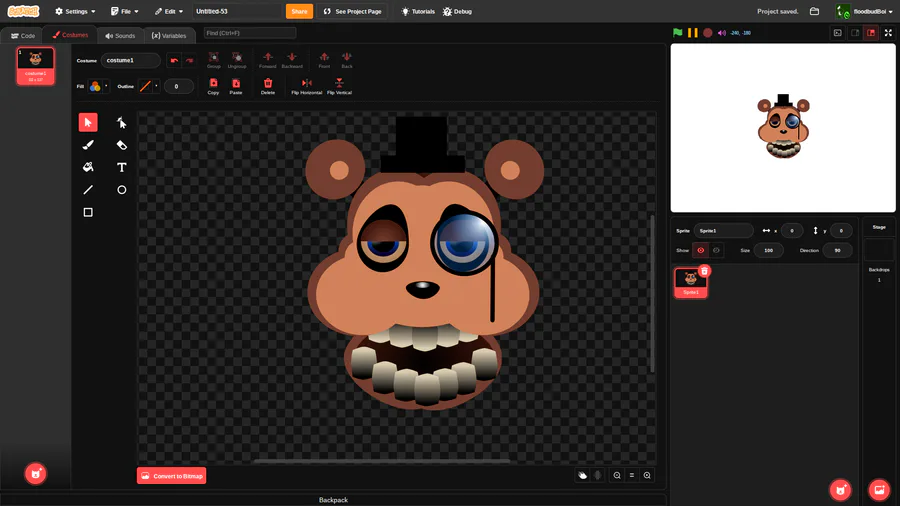Viewport: 900px width, 506px height.
Task: Pick the Brush tool
Action: pyautogui.click(x=88, y=145)
